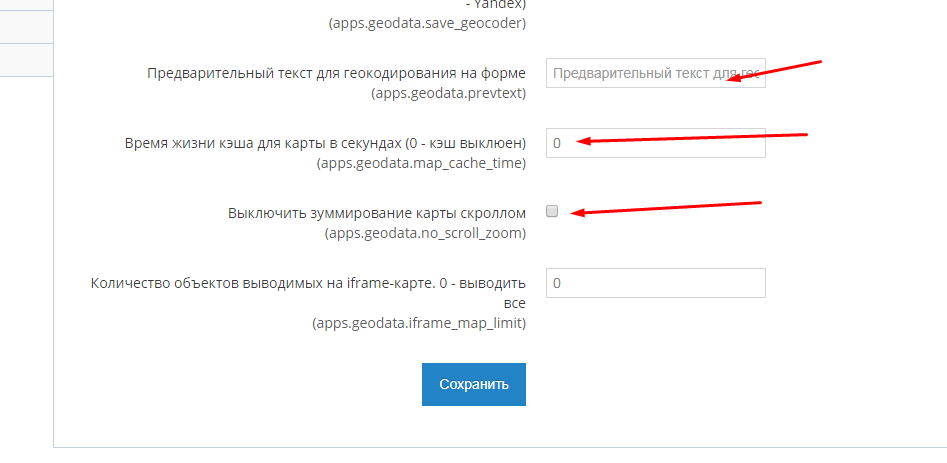Enable 'Выключить зуммирование карты скроллом' checkbox

coord(552,211)
